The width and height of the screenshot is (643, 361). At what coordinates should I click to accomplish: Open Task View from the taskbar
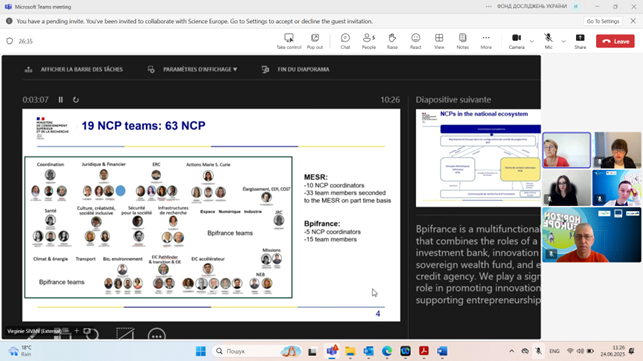point(312,351)
